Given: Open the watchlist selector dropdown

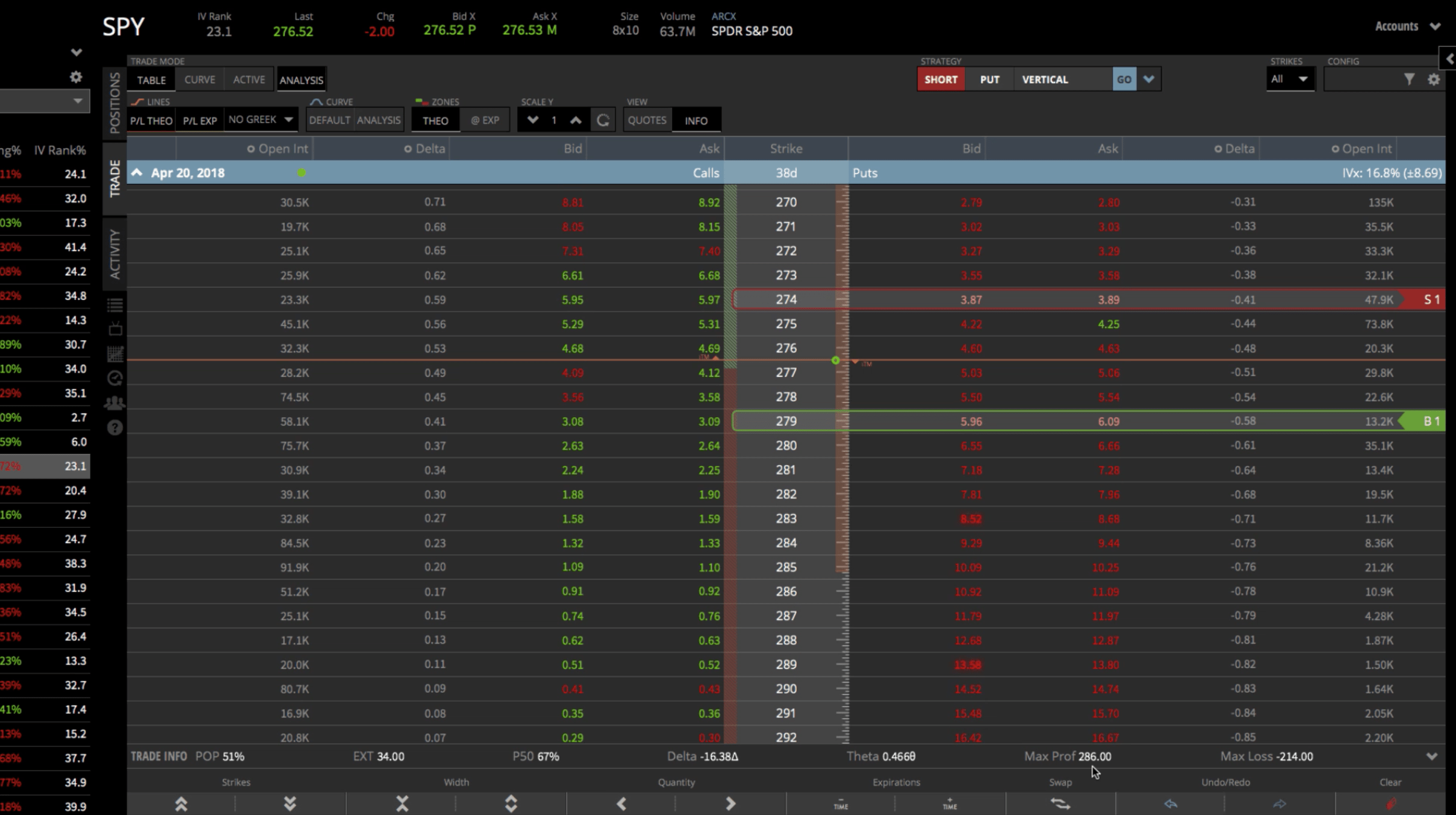Looking at the screenshot, I should pos(45,101).
